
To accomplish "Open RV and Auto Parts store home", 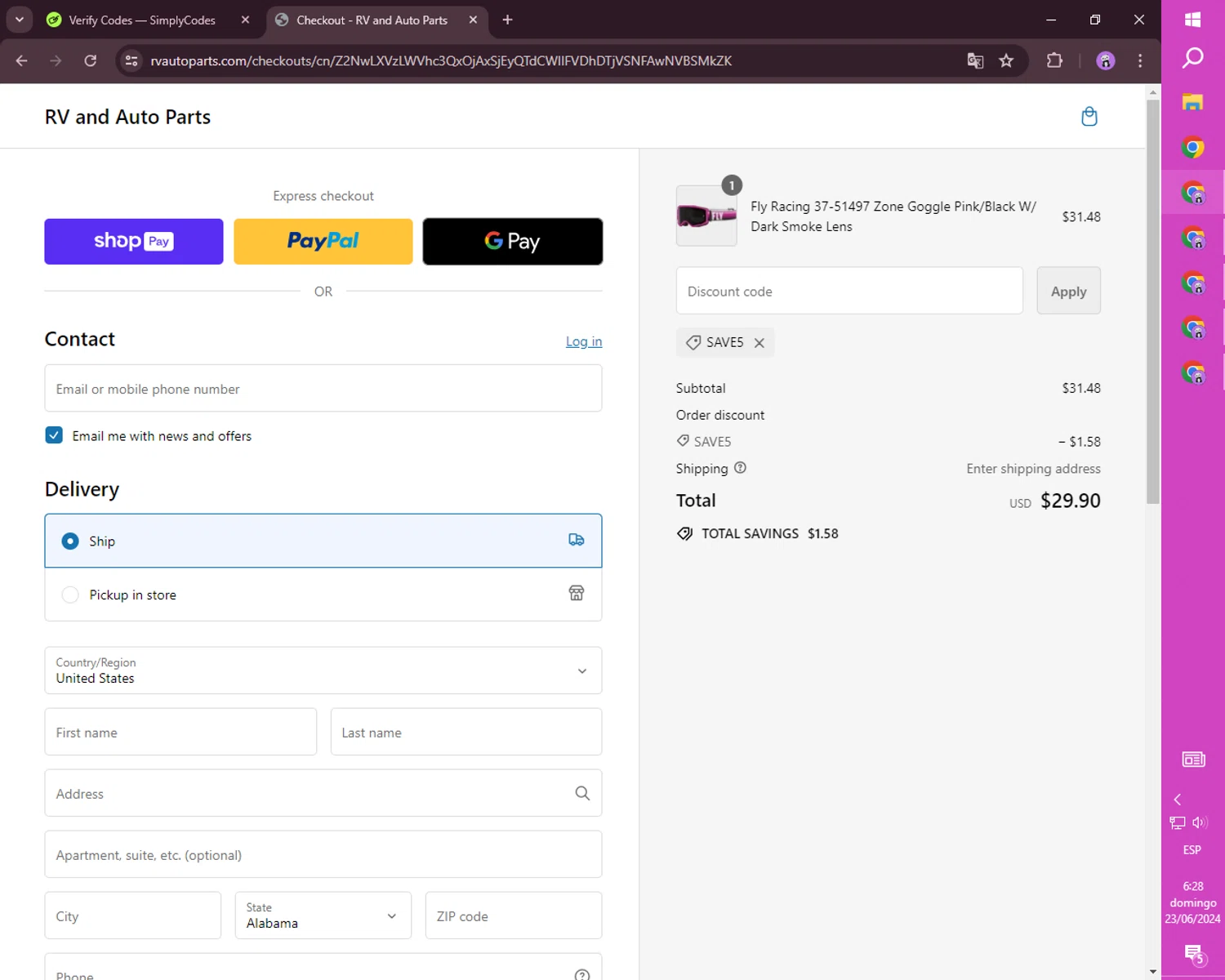I will pos(127,117).
